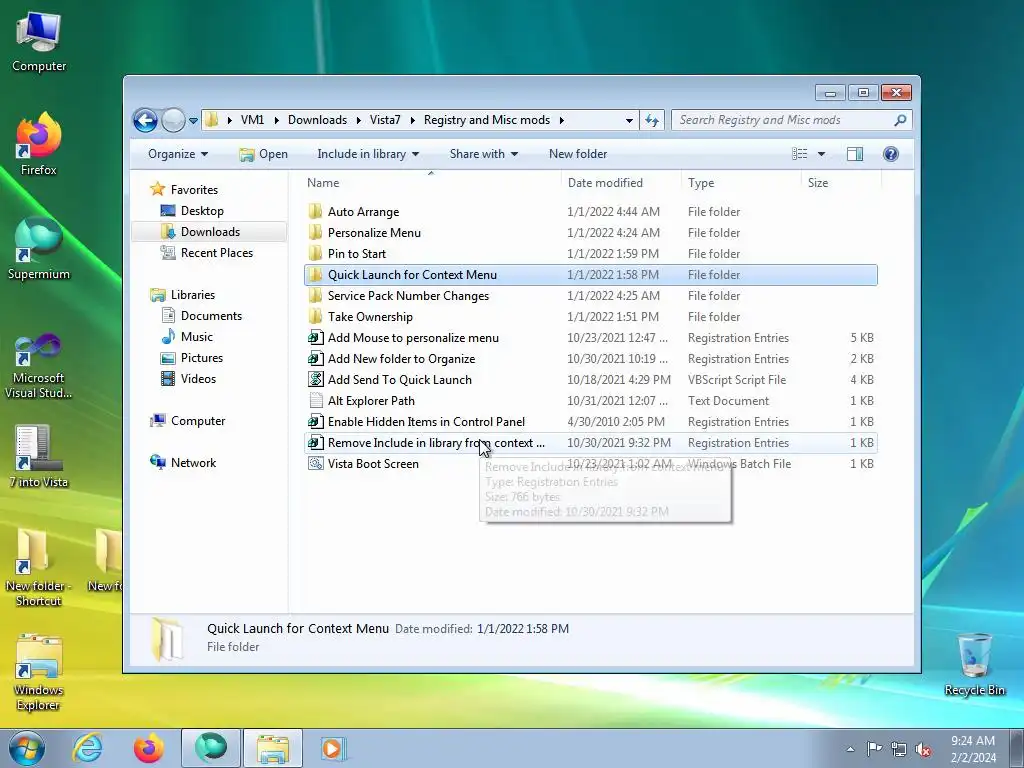Click the Recycle Bin desktop icon
This screenshot has height=768, width=1024.
pyautogui.click(x=974, y=664)
